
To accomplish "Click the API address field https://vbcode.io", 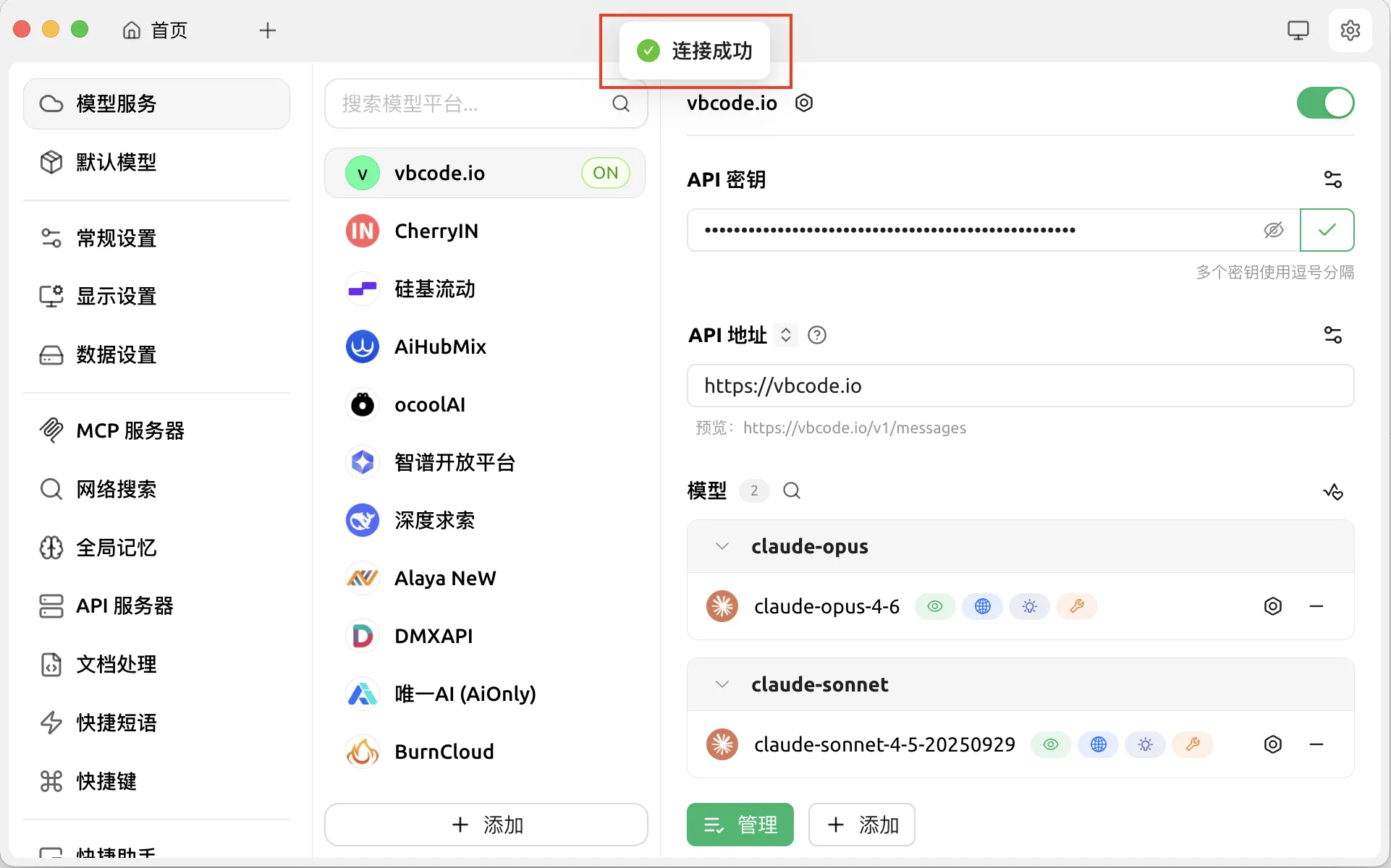I will [1020, 386].
